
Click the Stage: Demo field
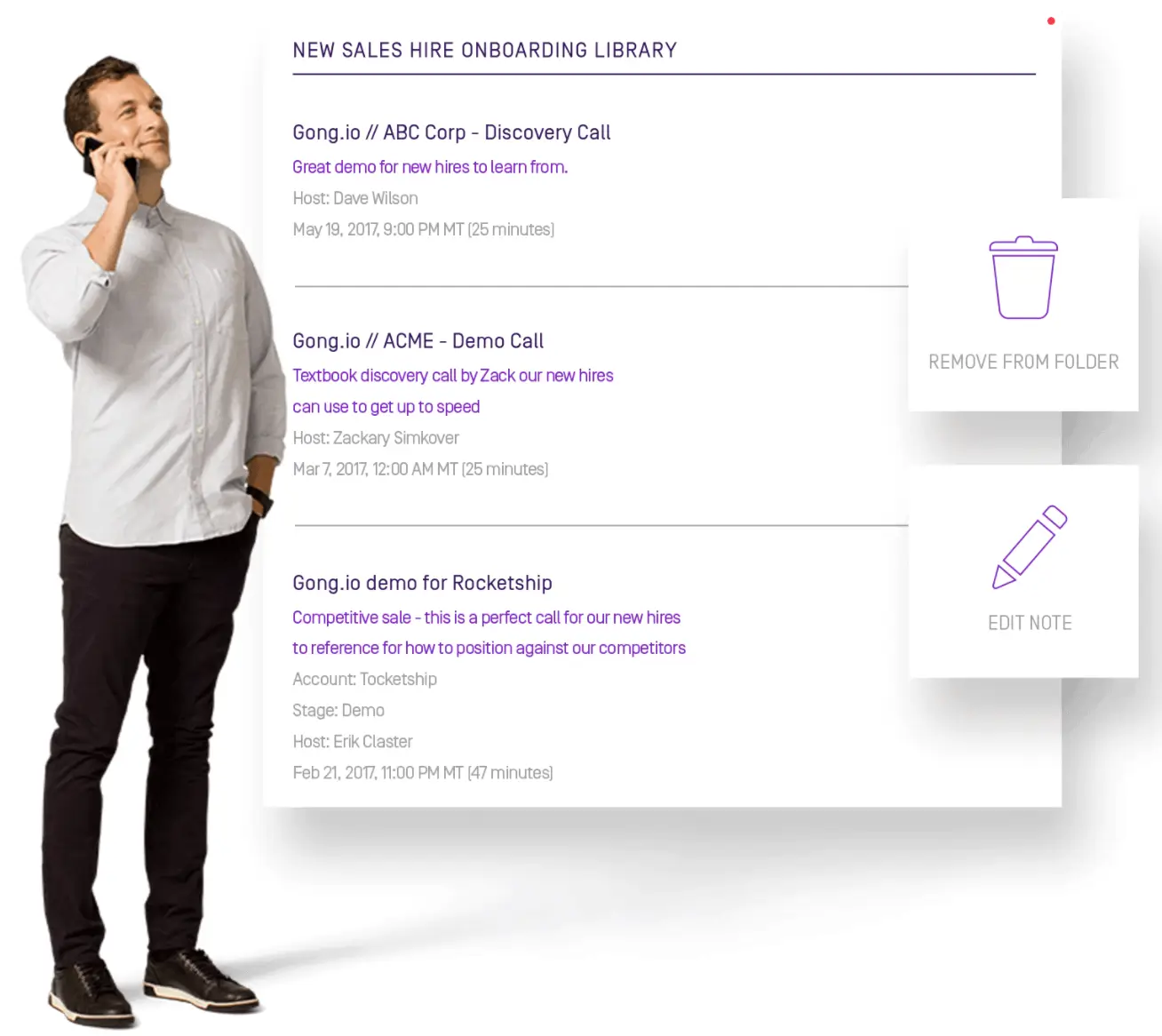pyautogui.click(x=338, y=710)
